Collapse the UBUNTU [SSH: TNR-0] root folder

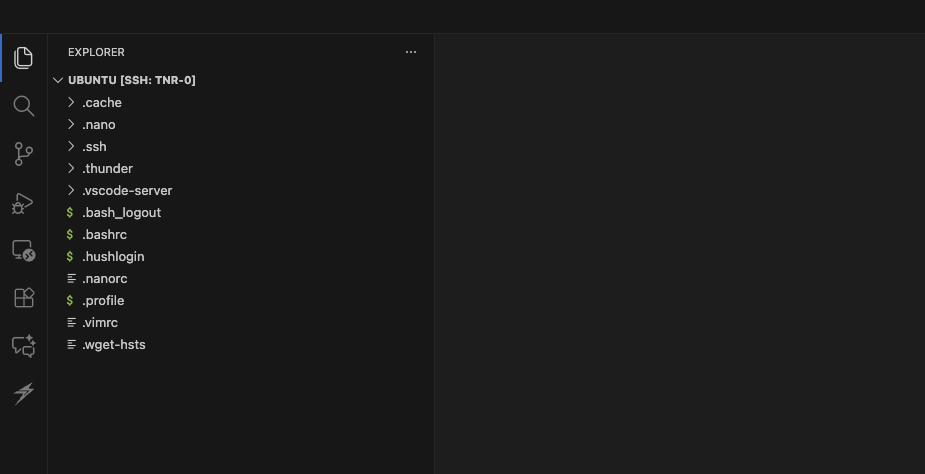pos(241,80)
